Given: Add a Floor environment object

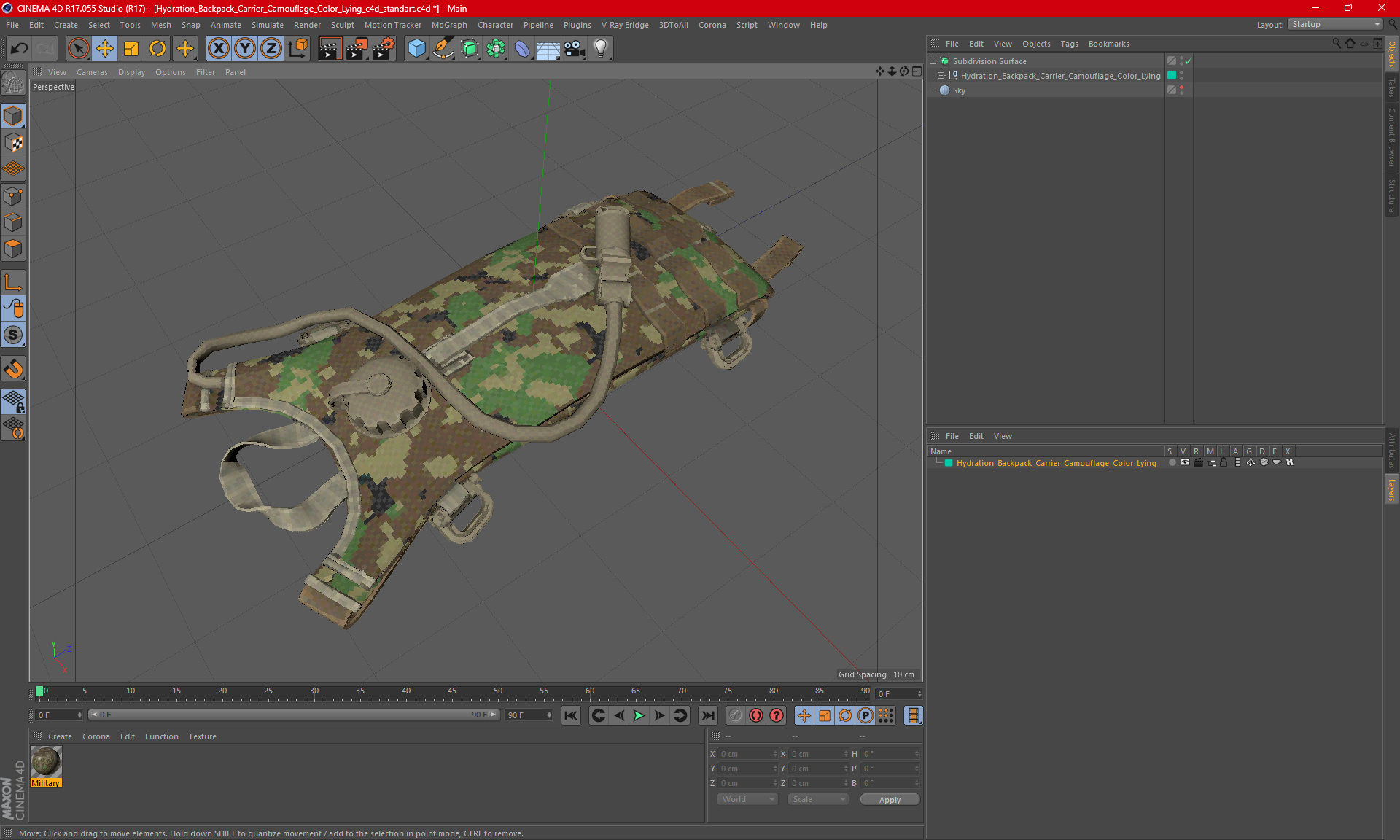Looking at the screenshot, I should click(548, 49).
